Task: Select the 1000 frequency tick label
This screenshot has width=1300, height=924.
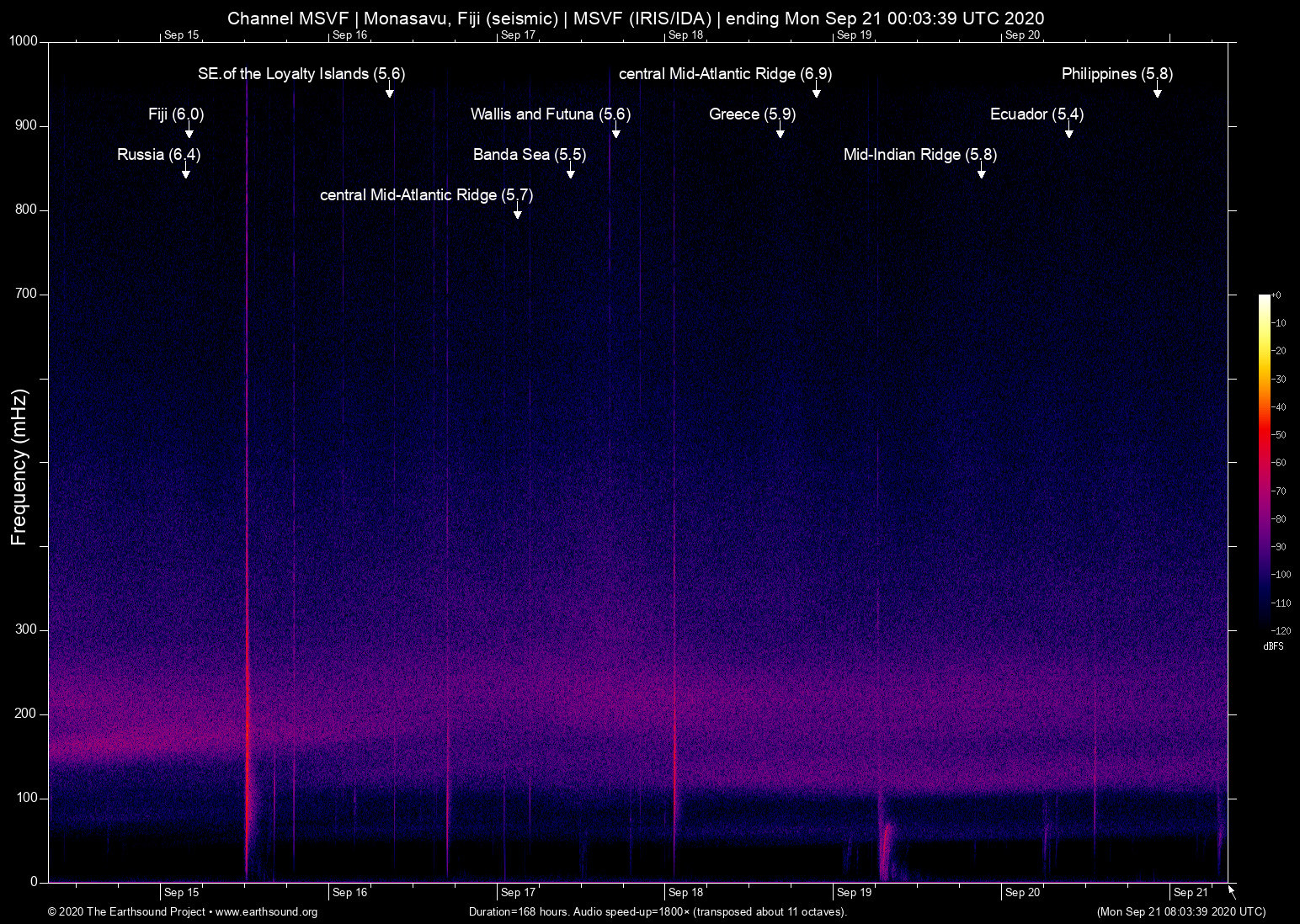Action: (24, 41)
